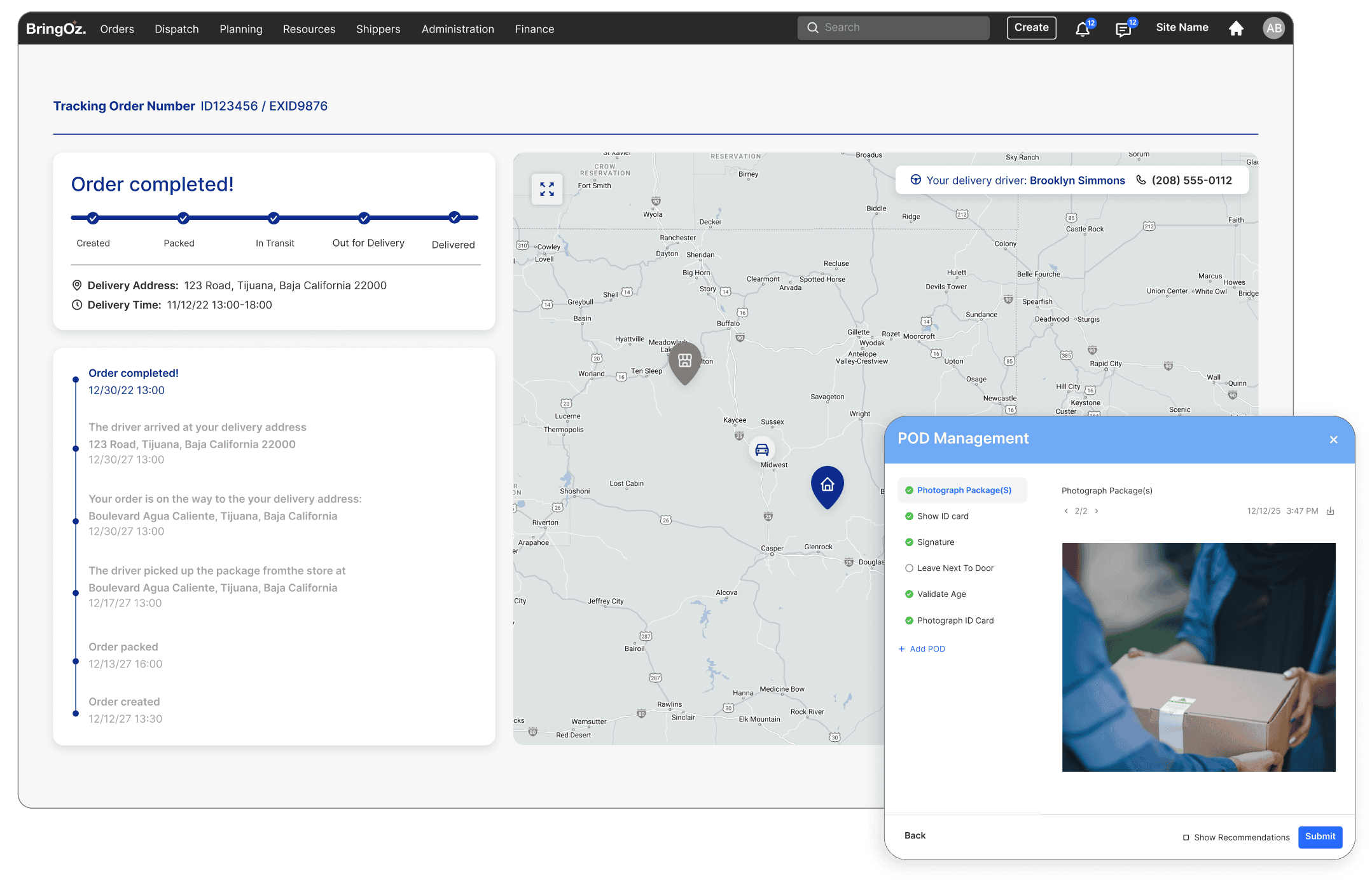
Task: Click delivery time 11/12/22 13:00-18:00
Action: [219, 305]
